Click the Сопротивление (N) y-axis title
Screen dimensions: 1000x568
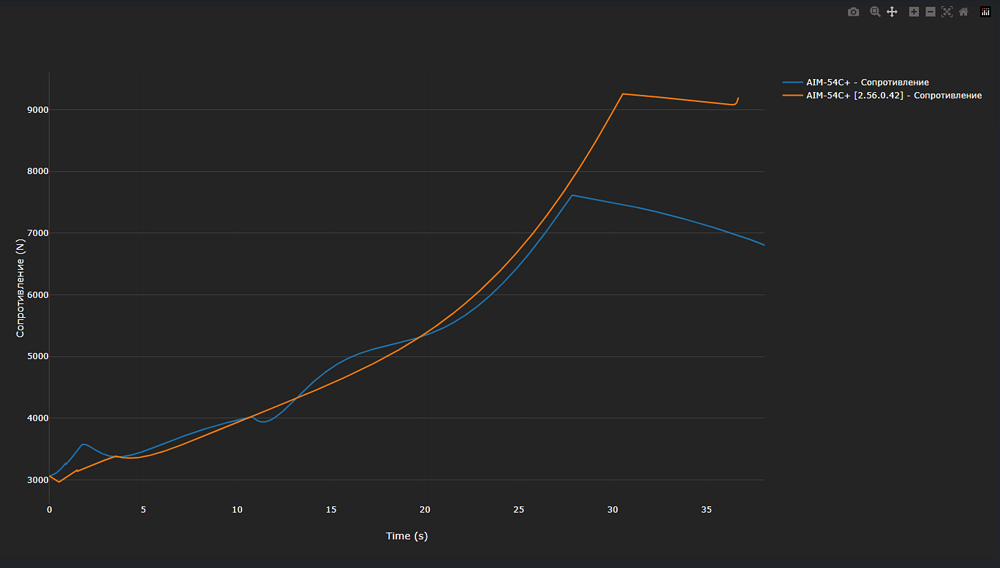20,288
